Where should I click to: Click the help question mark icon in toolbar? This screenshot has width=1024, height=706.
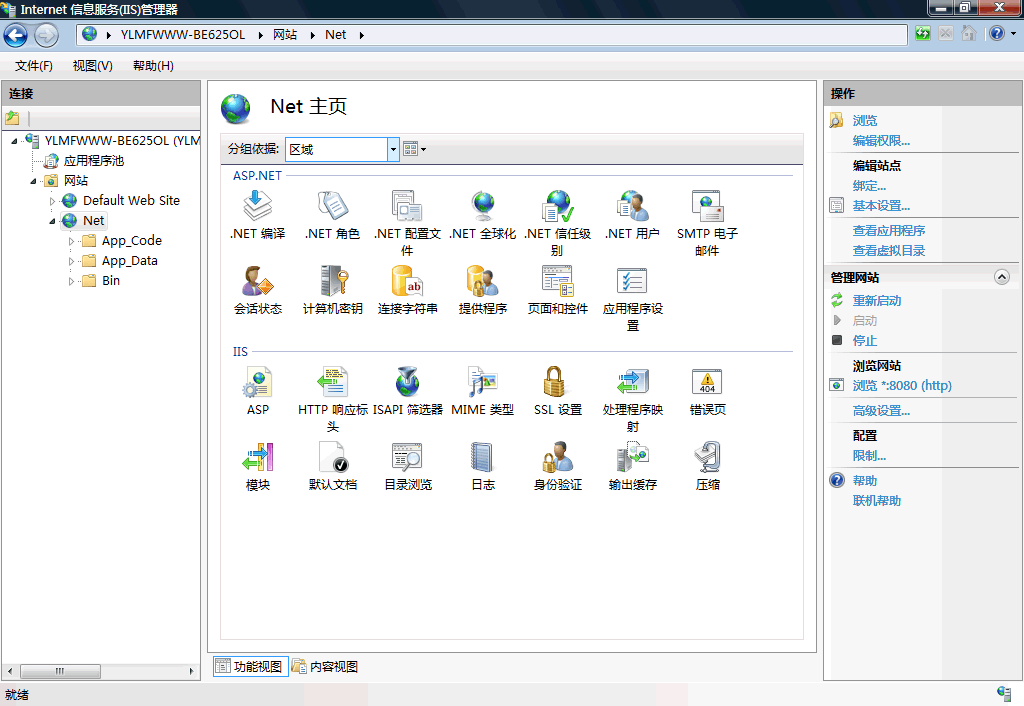point(997,33)
